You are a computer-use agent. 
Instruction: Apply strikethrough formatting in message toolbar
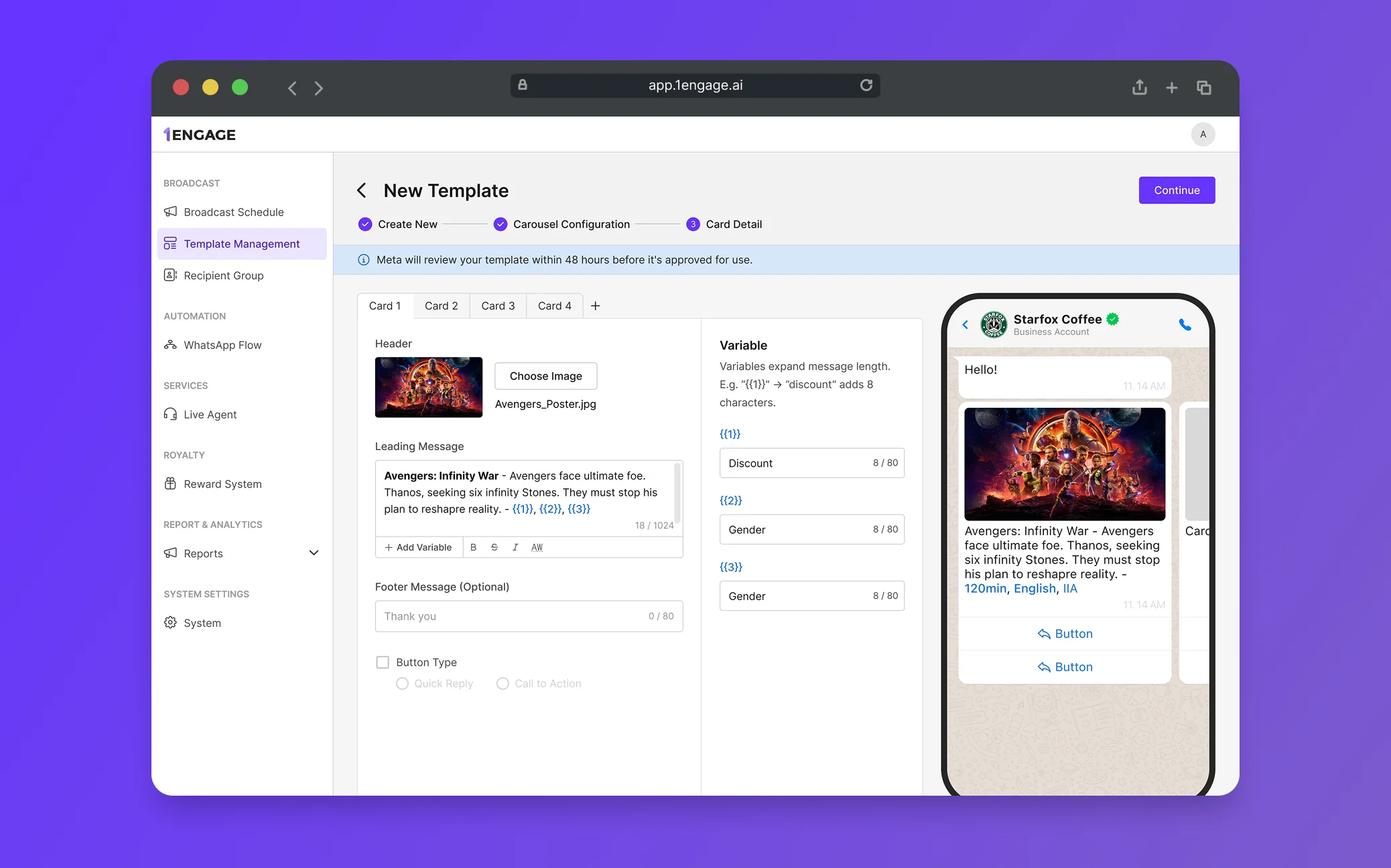(494, 547)
